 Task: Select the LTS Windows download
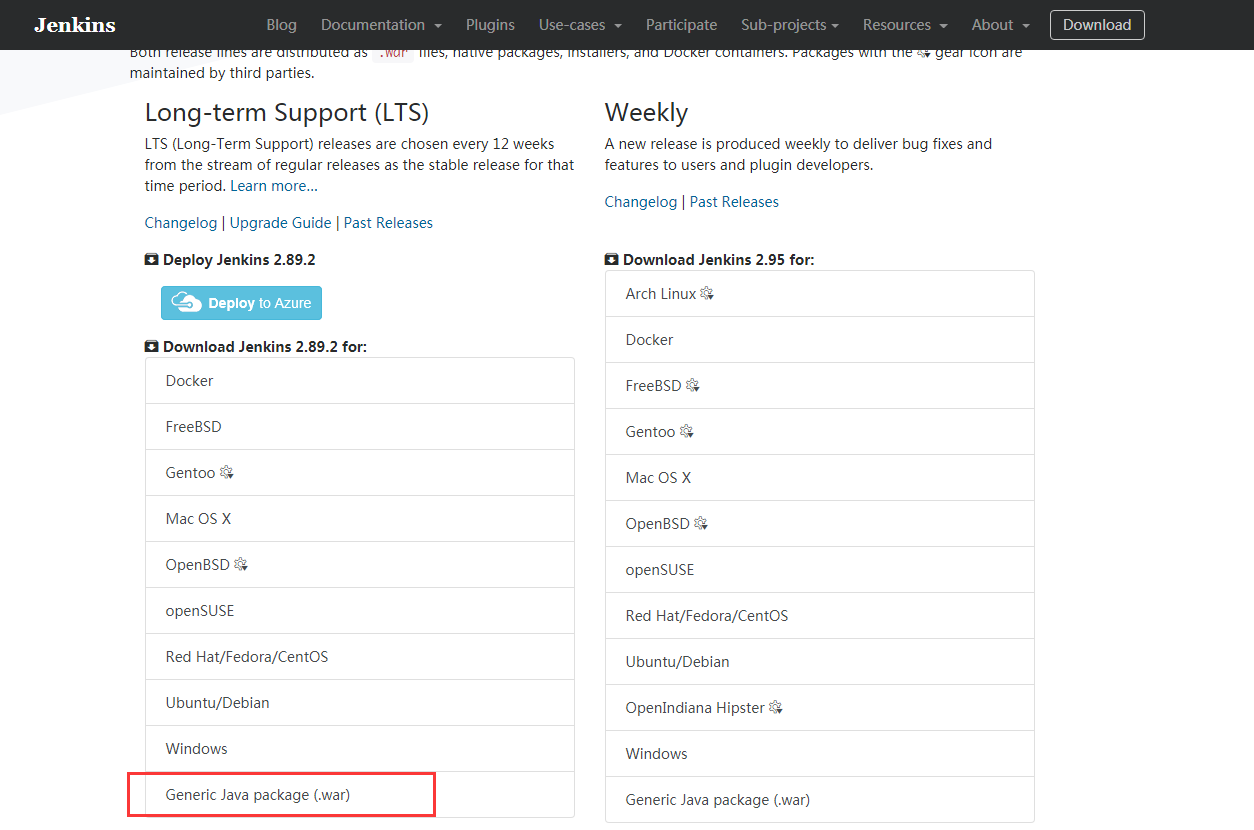coord(360,749)
